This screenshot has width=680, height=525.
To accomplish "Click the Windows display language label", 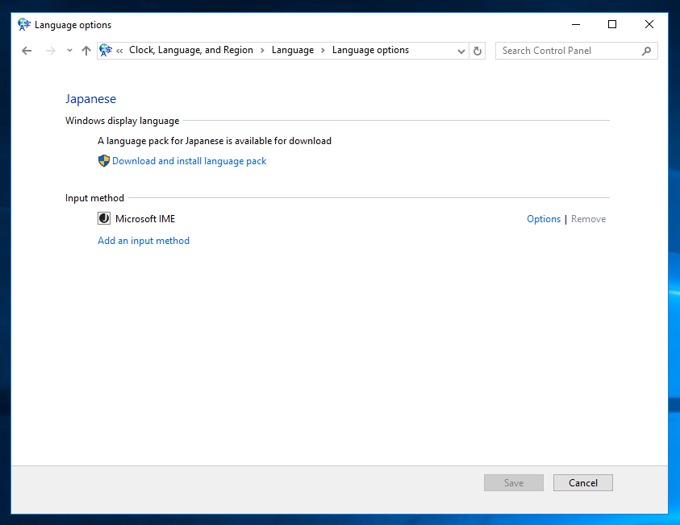I will pos(122,121).
